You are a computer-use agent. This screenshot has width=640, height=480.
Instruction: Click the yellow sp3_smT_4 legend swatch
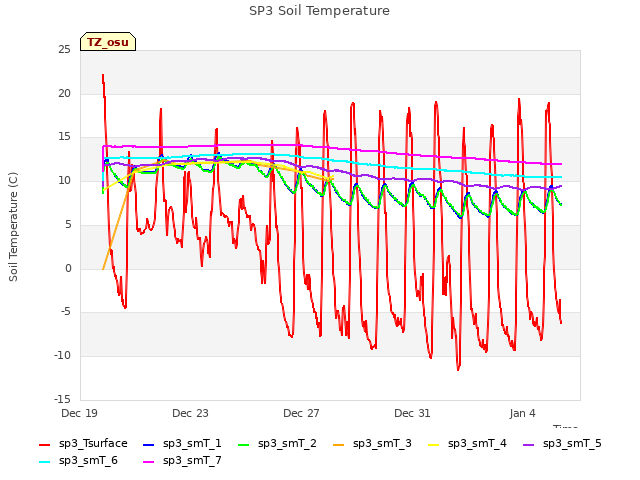(x=433, y=444)
